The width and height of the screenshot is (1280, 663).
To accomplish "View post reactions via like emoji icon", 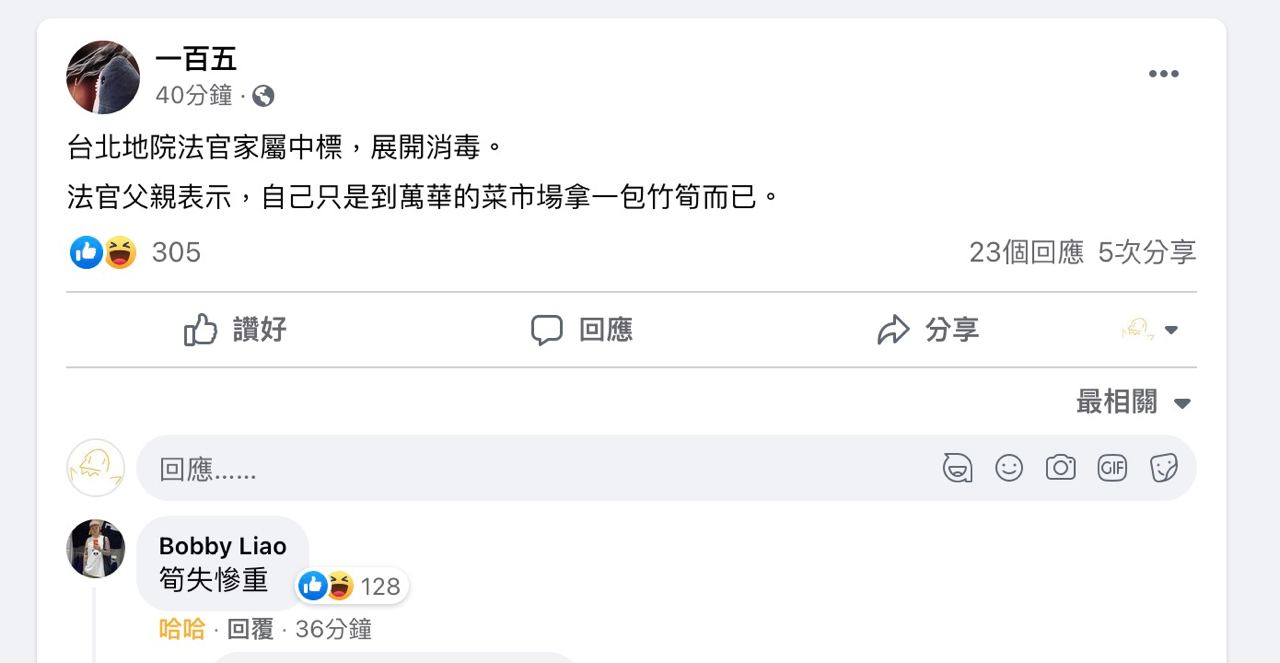I will point(86,252).
